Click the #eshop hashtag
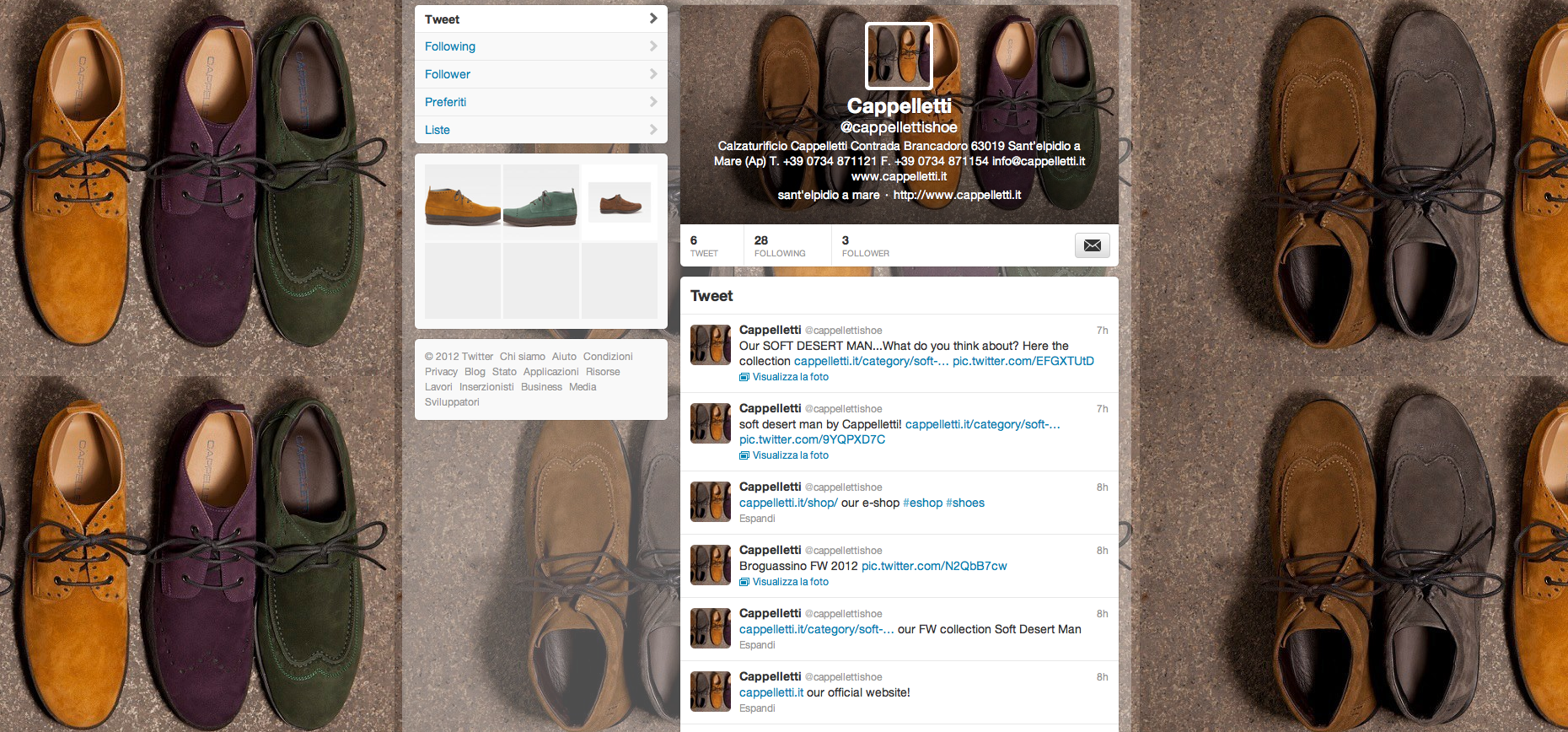Viewport: 1568px width, 732px height. click(x=922, y=503)
